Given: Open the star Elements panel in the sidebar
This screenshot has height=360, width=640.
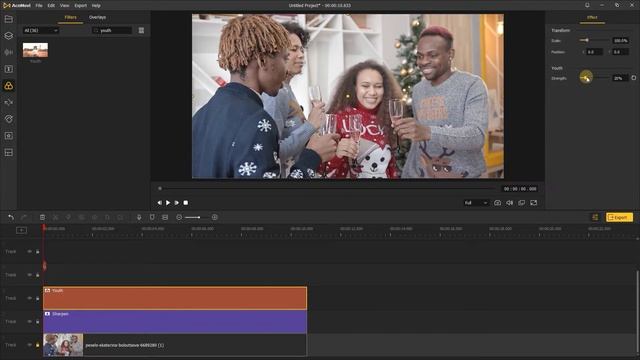Looking at the screenshot, I should (9, 136).
